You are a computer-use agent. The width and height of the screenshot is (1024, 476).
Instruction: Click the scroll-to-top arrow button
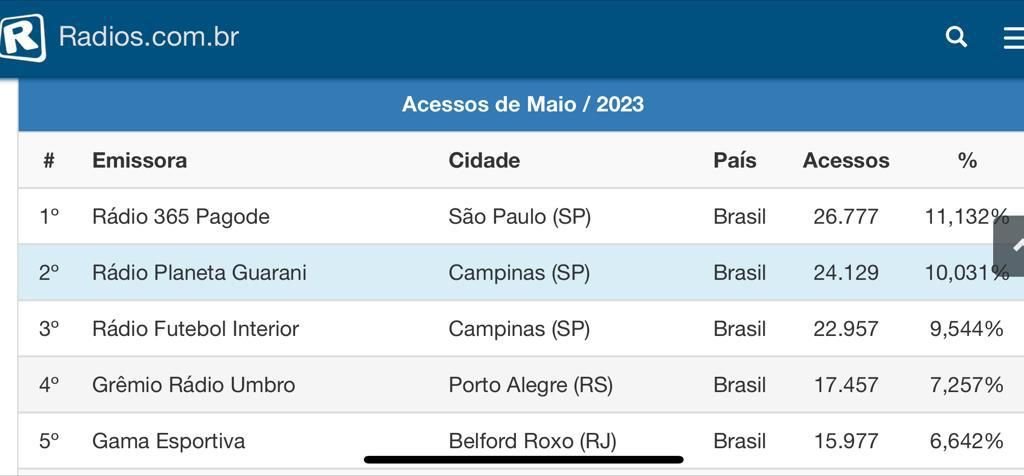[1010, 246]
